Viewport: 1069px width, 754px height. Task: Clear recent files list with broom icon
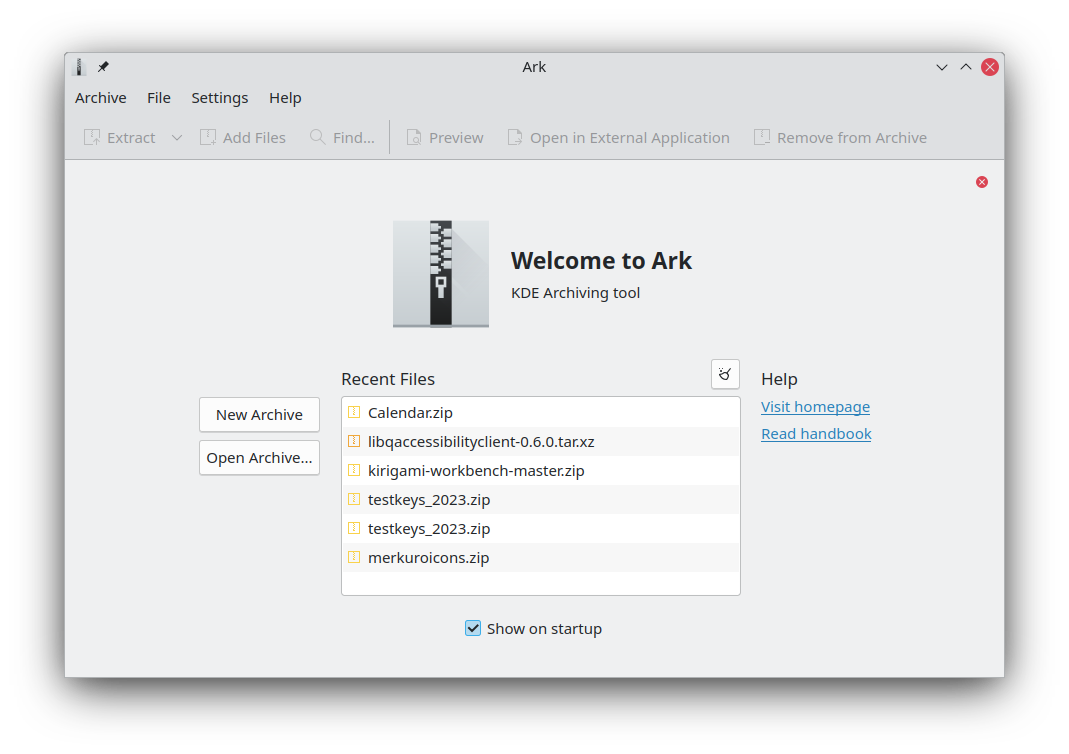point(725,375)
